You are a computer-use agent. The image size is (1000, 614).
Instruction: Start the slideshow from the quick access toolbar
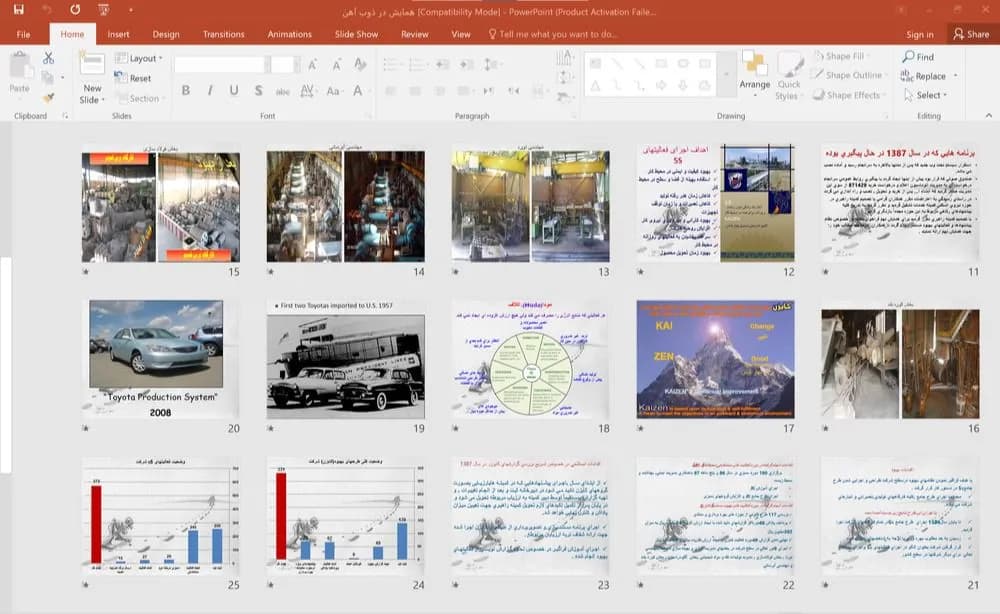(103, 10)
